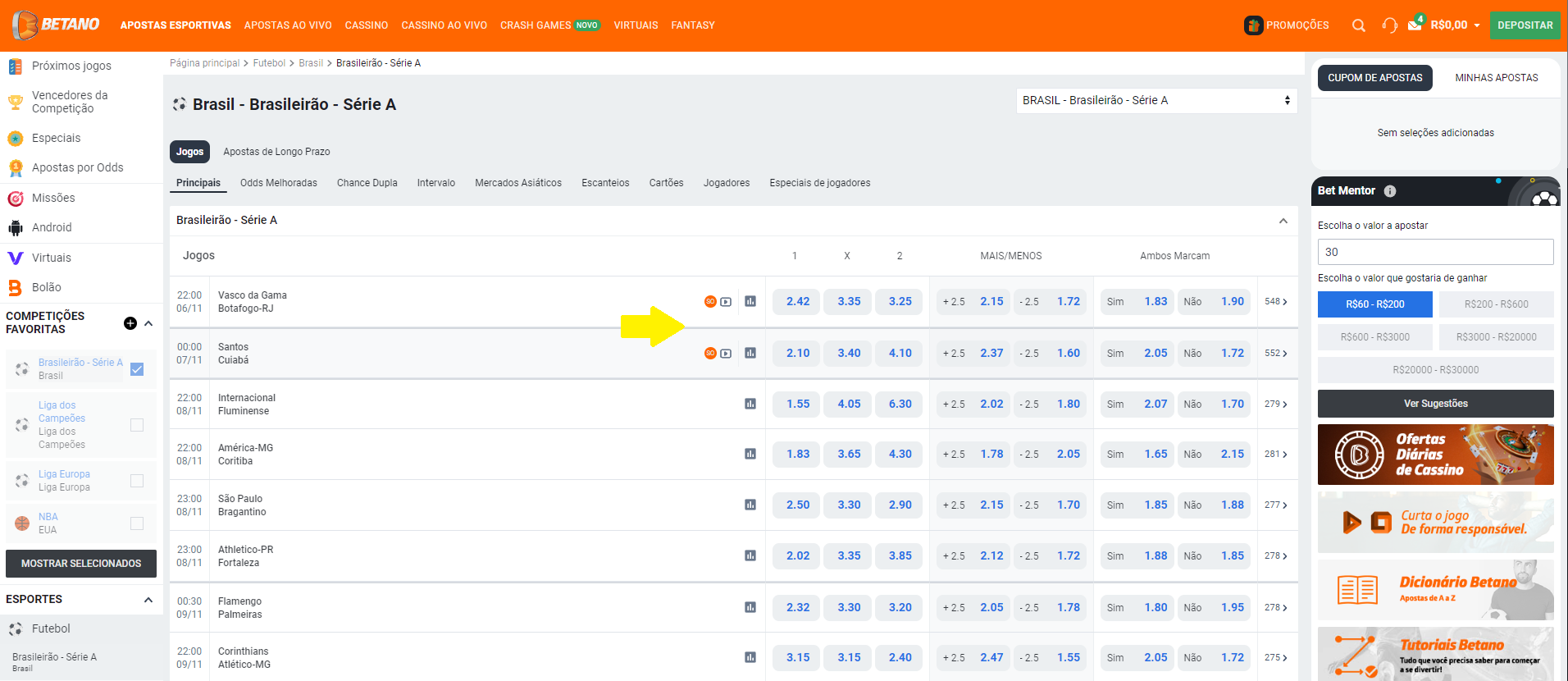Select the R$3000 - R$20000 winnings range
Viewport: 1568px width, 681px height.
[1497, 337]
